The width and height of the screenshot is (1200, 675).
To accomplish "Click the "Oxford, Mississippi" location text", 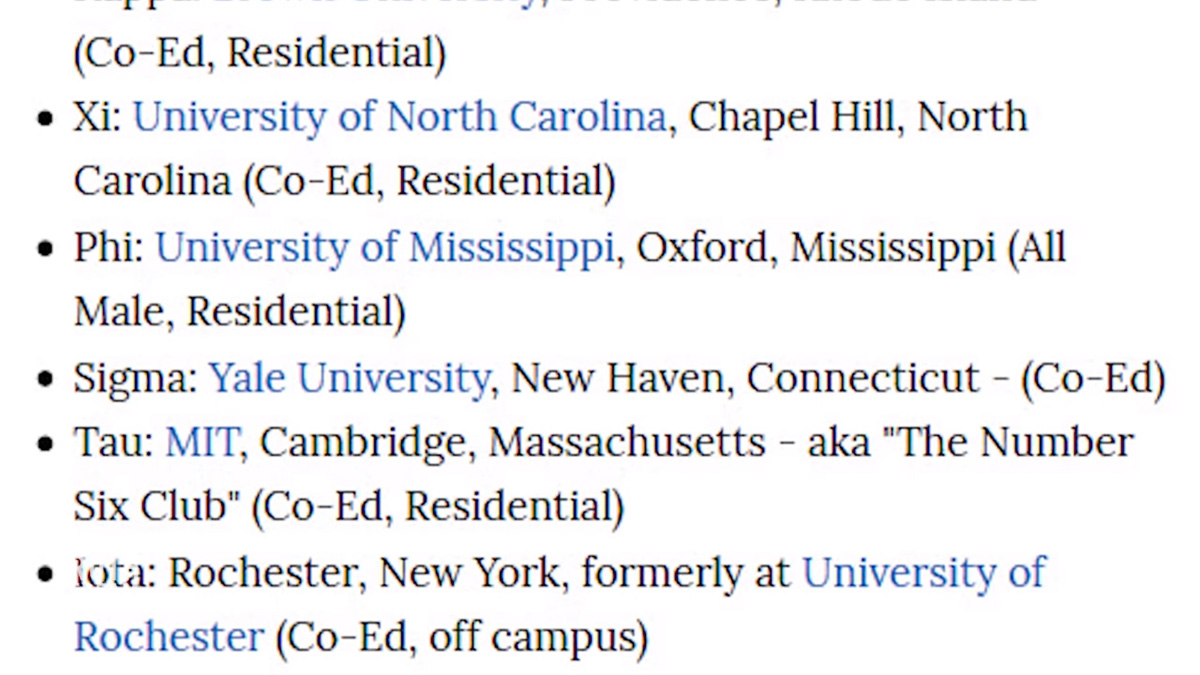I will point(815,248).
